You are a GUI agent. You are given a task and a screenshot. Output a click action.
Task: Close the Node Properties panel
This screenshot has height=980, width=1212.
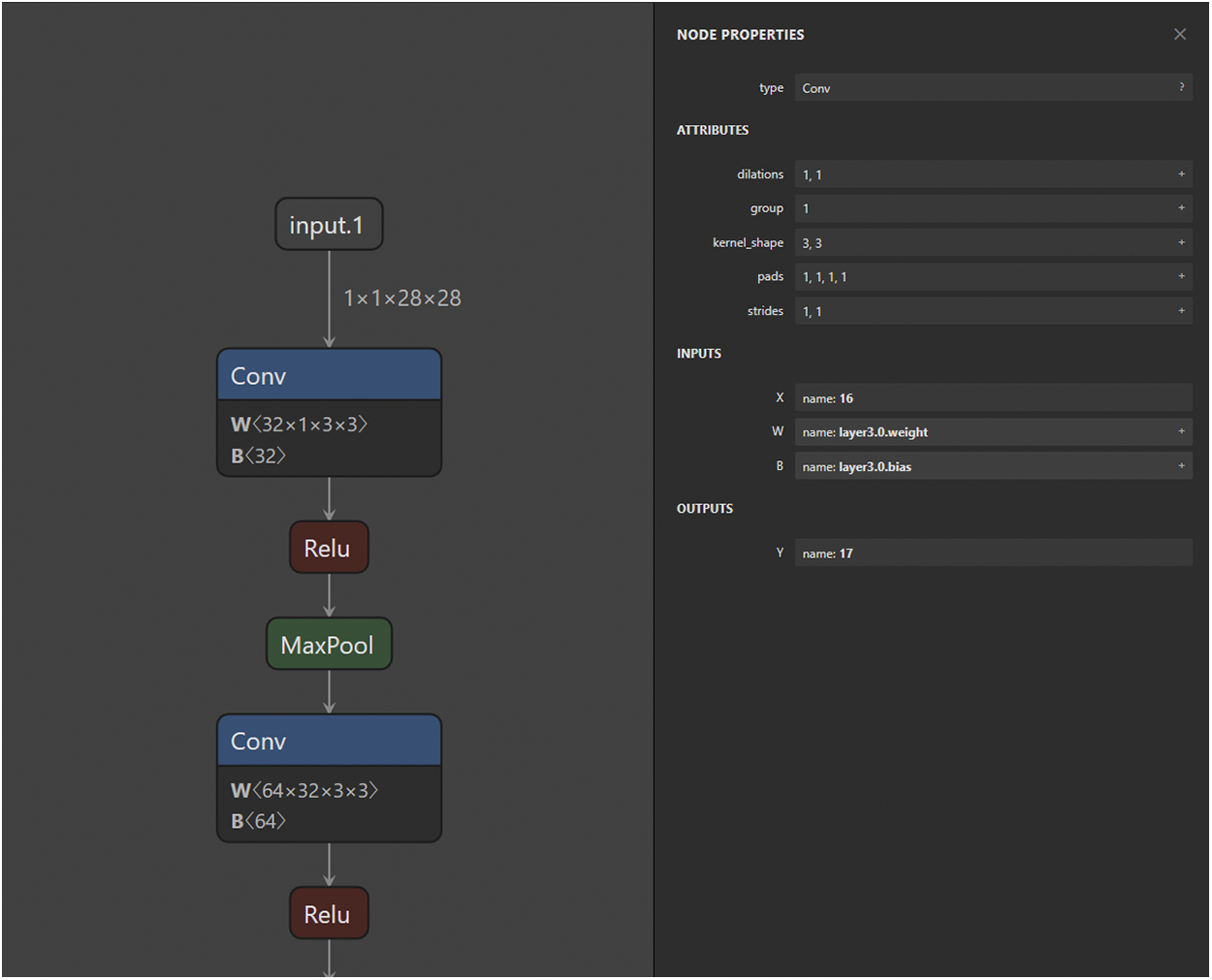1179,35
